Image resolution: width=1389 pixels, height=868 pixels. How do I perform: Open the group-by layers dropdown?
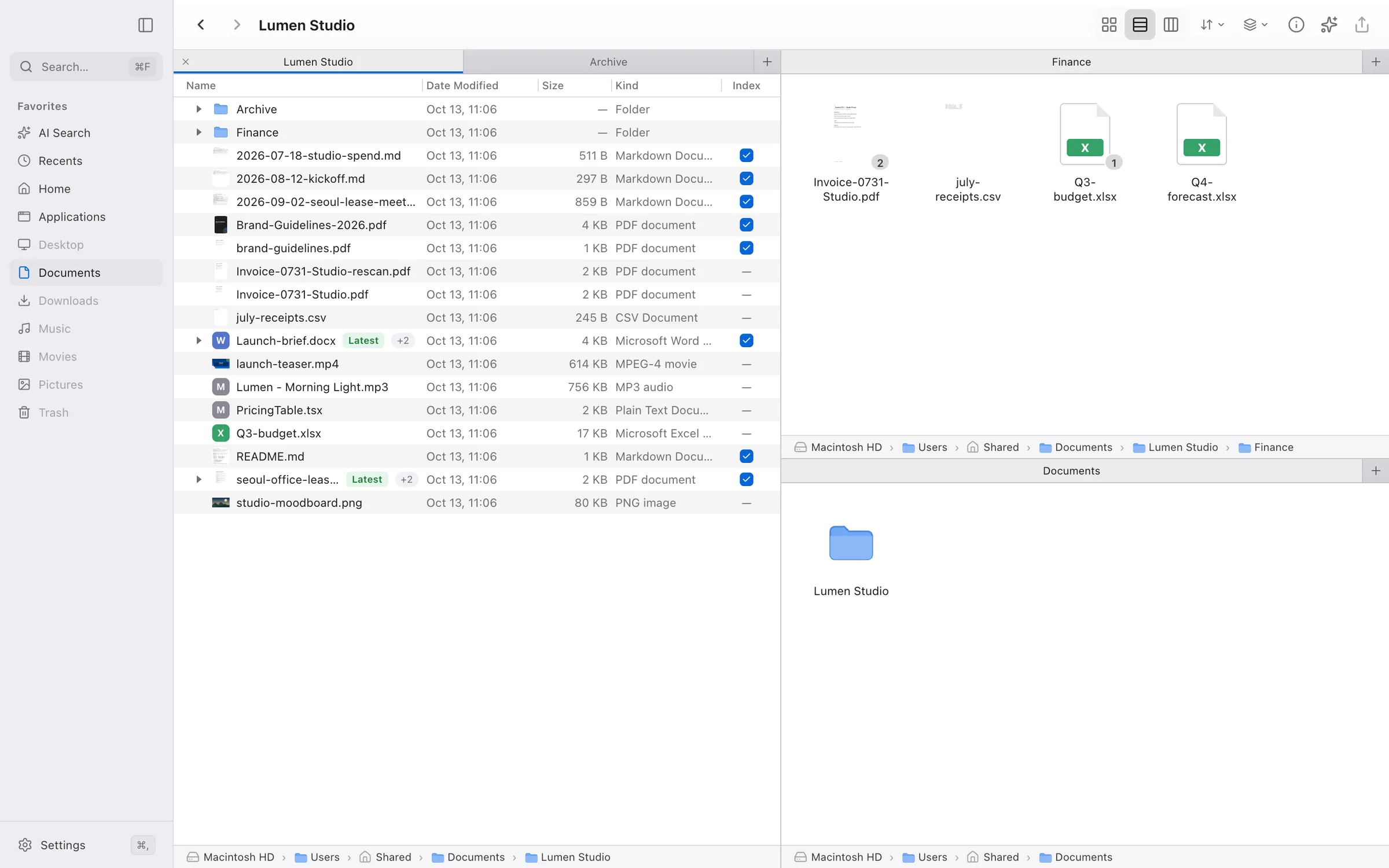tap(1255, 25)
